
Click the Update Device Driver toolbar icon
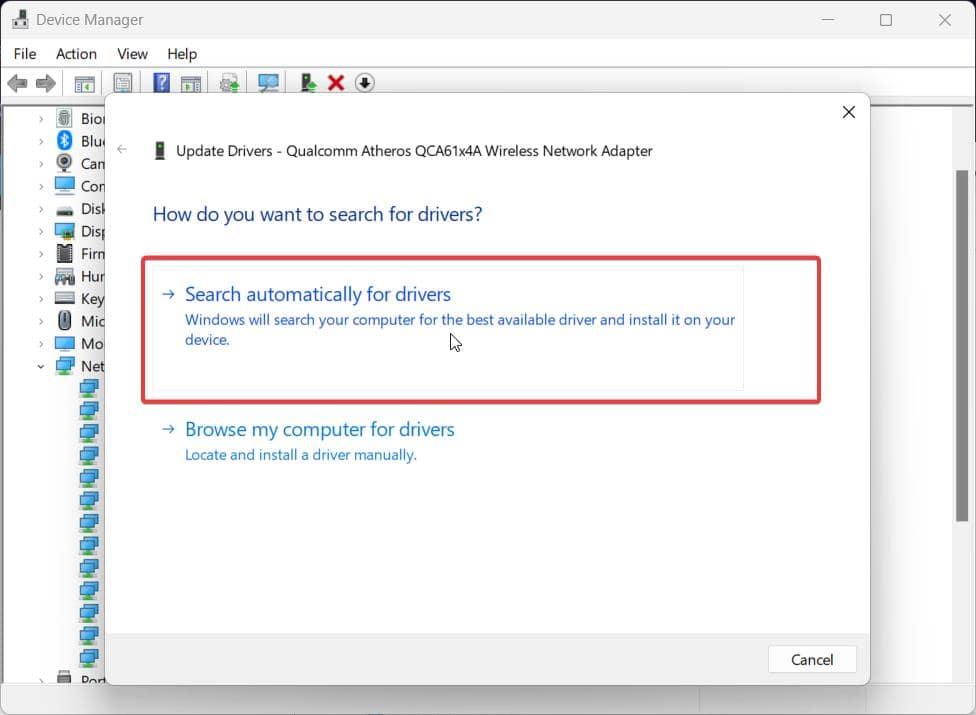pos(229,83)
